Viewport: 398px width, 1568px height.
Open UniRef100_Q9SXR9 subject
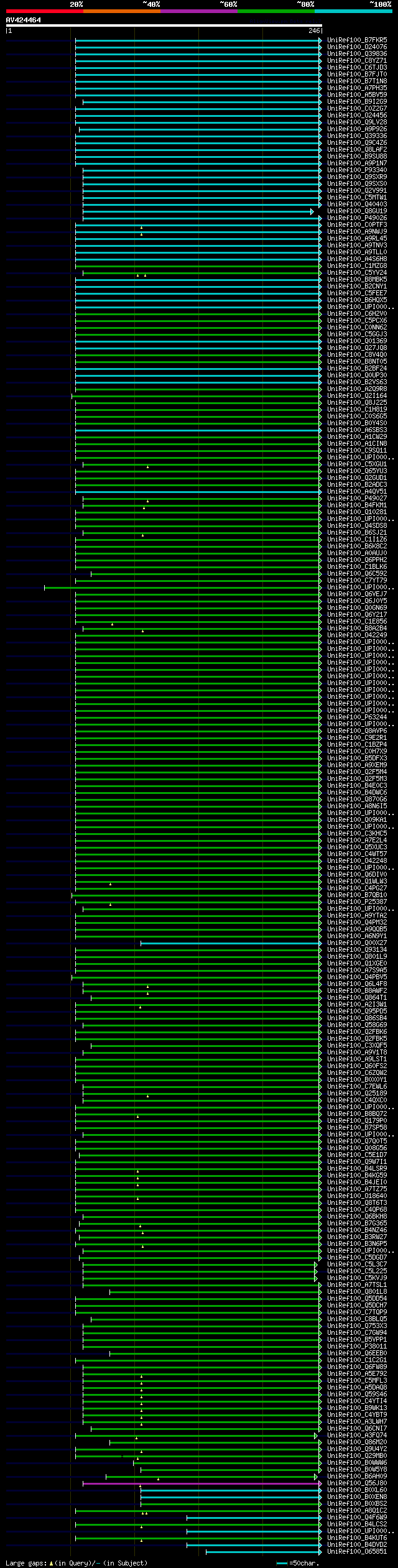click(x=357, y=177)
